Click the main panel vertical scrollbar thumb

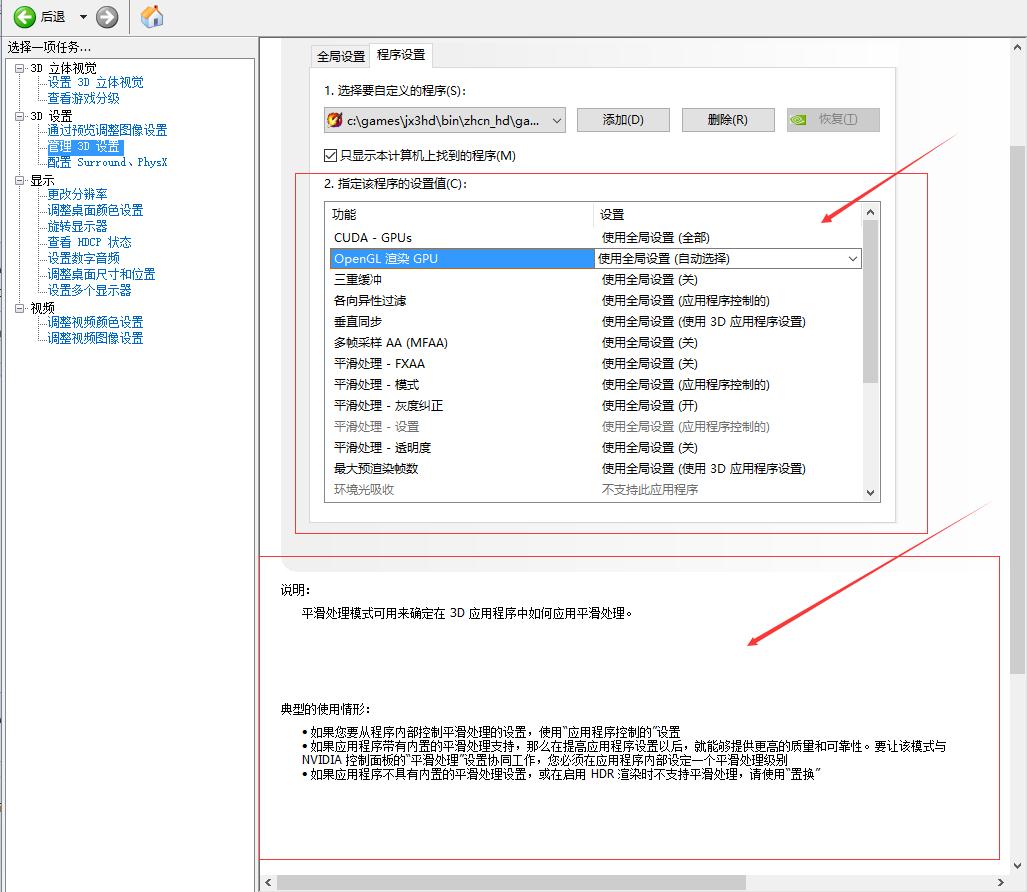(x=1017, y=409)
